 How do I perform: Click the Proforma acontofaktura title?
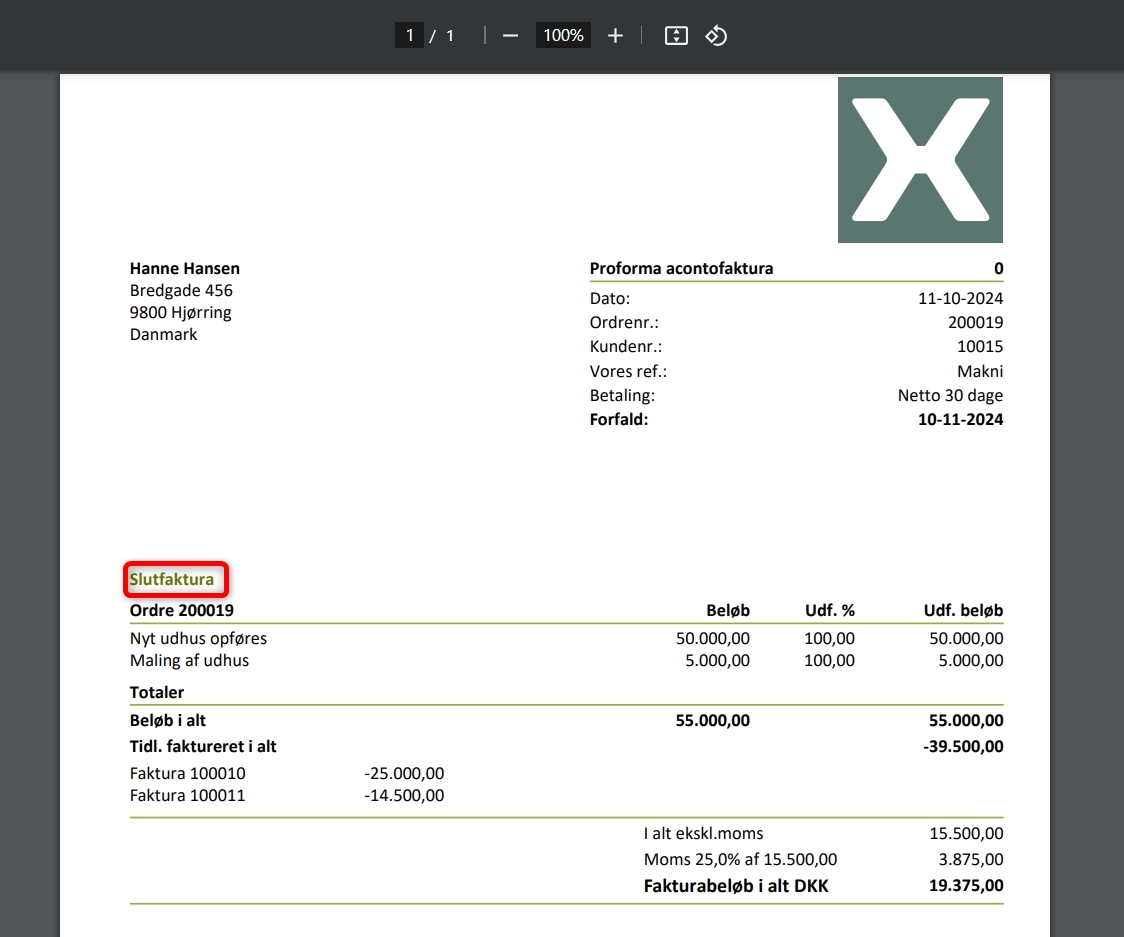click(681, 268)
